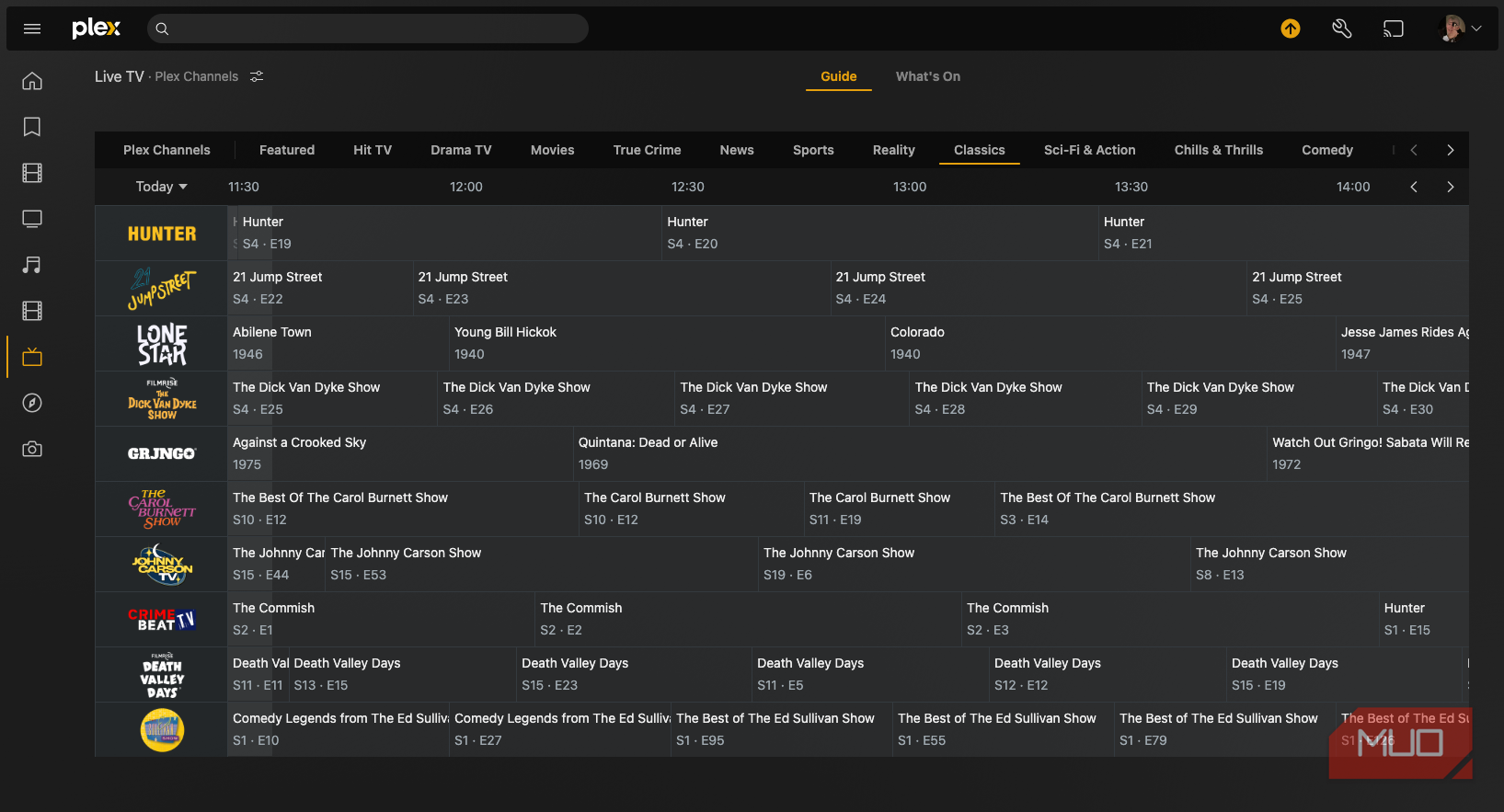Open Quintana: Dead or Alive 1969
The image size is (1504, 812).
point(920,454)
